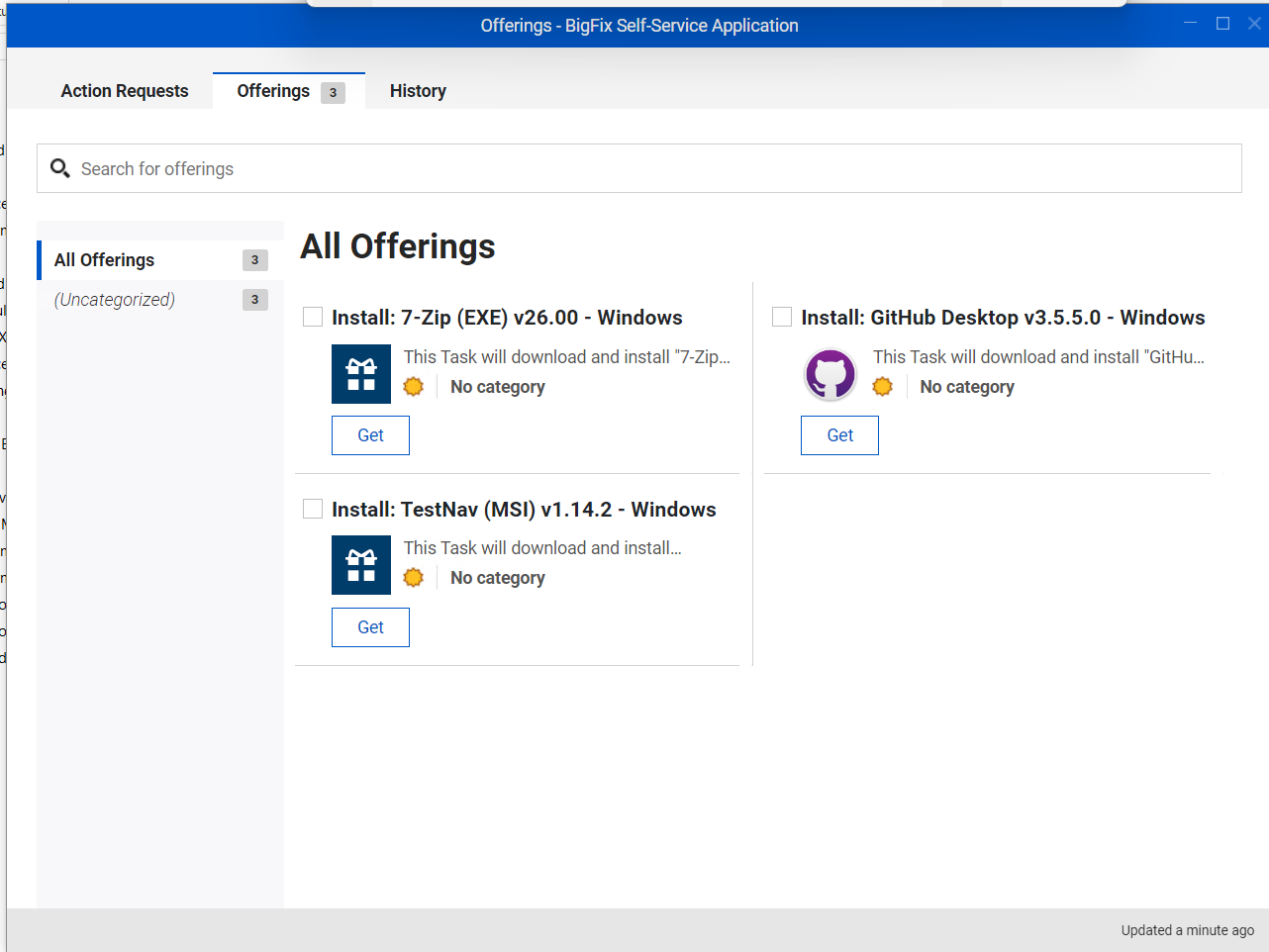The height and width of the screenshot is (952, 1269).
Task: Click the orange badge icon under 7-Zip
Action: click(413, 386)
